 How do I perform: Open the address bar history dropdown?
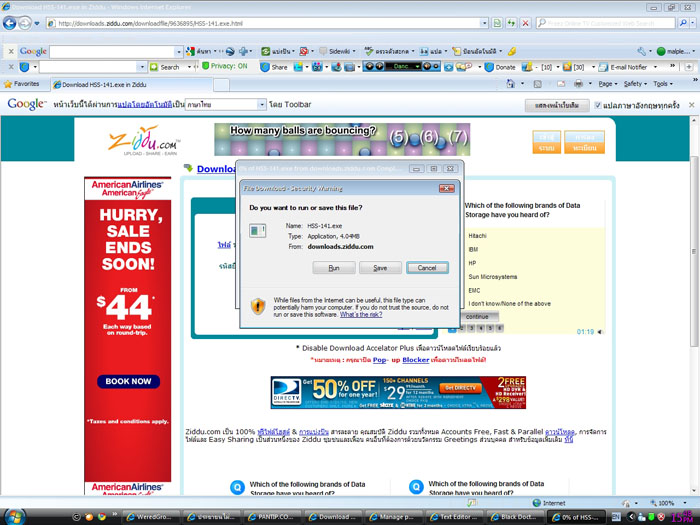pyautogui.click(x=484, y=23)
